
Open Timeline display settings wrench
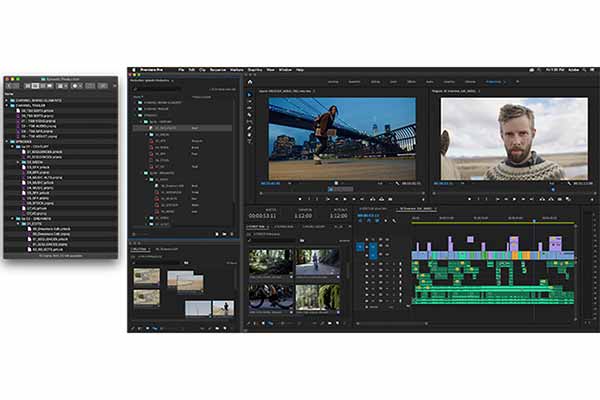point(394,221)
